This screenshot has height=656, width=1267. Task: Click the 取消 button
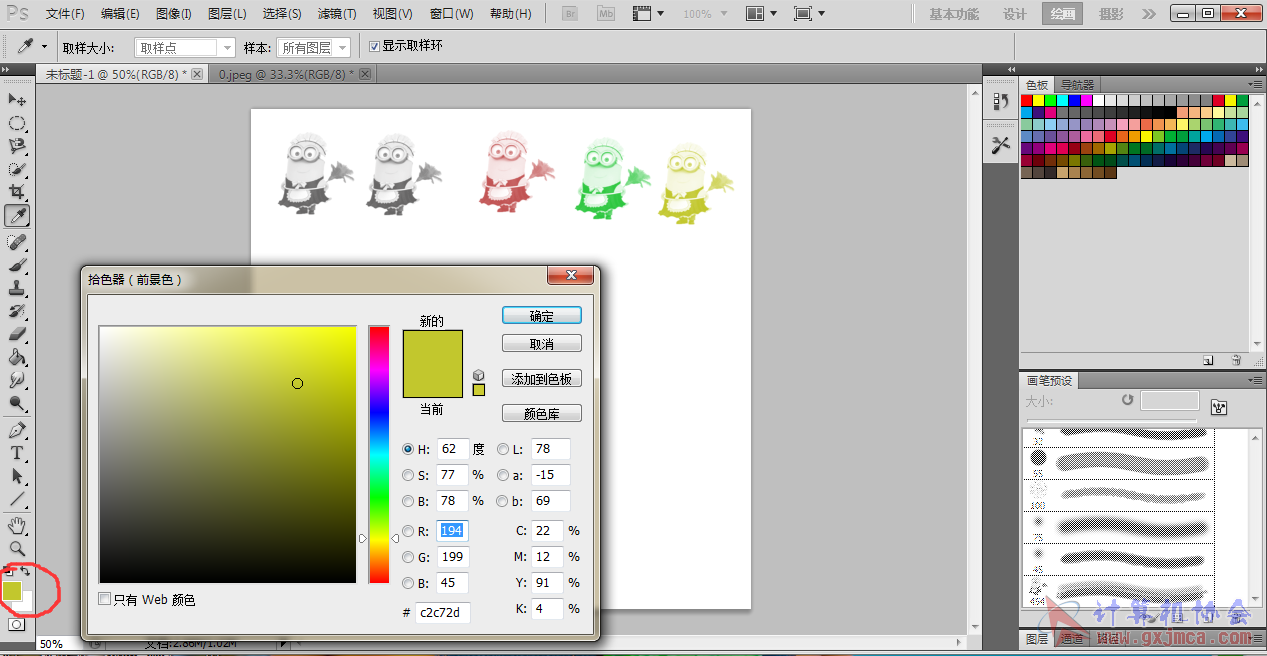point(541,343)
